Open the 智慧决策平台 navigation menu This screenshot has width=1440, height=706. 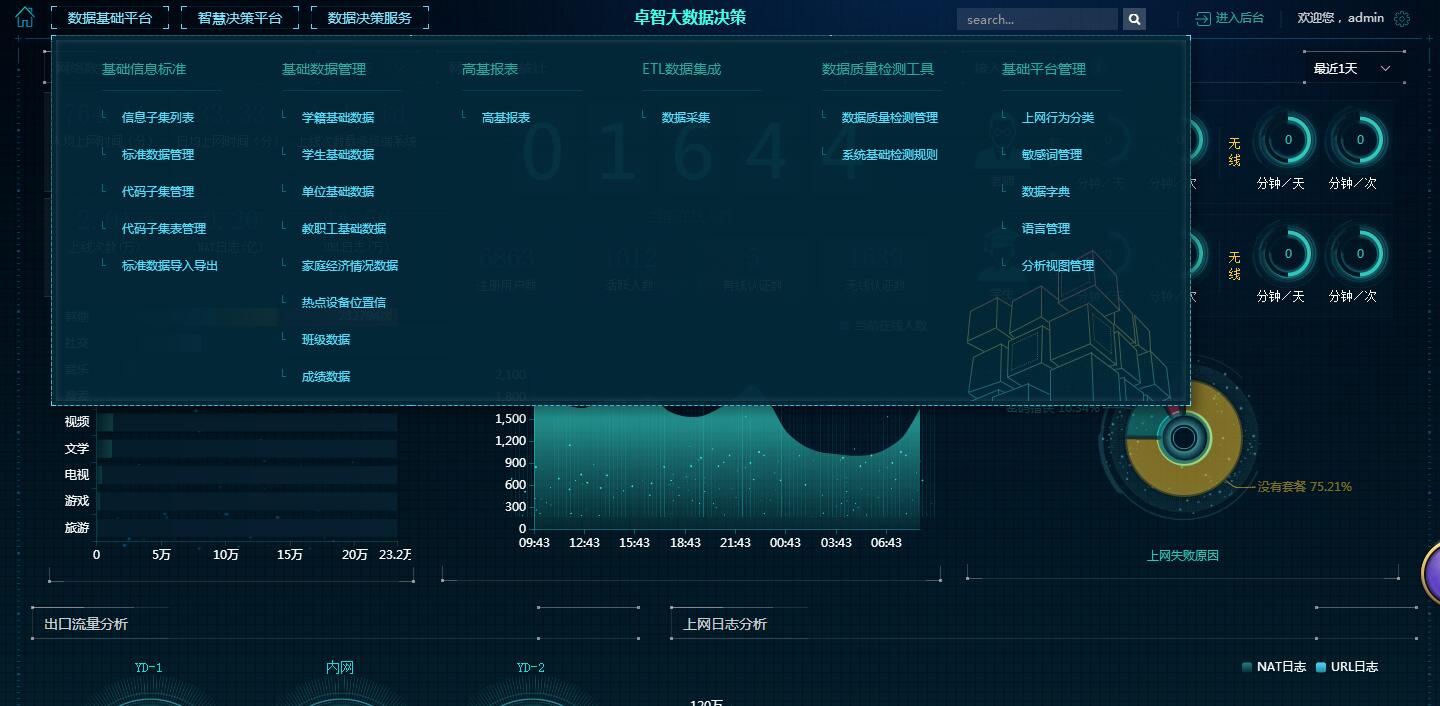pyautogui.click(x=240, y=18)
